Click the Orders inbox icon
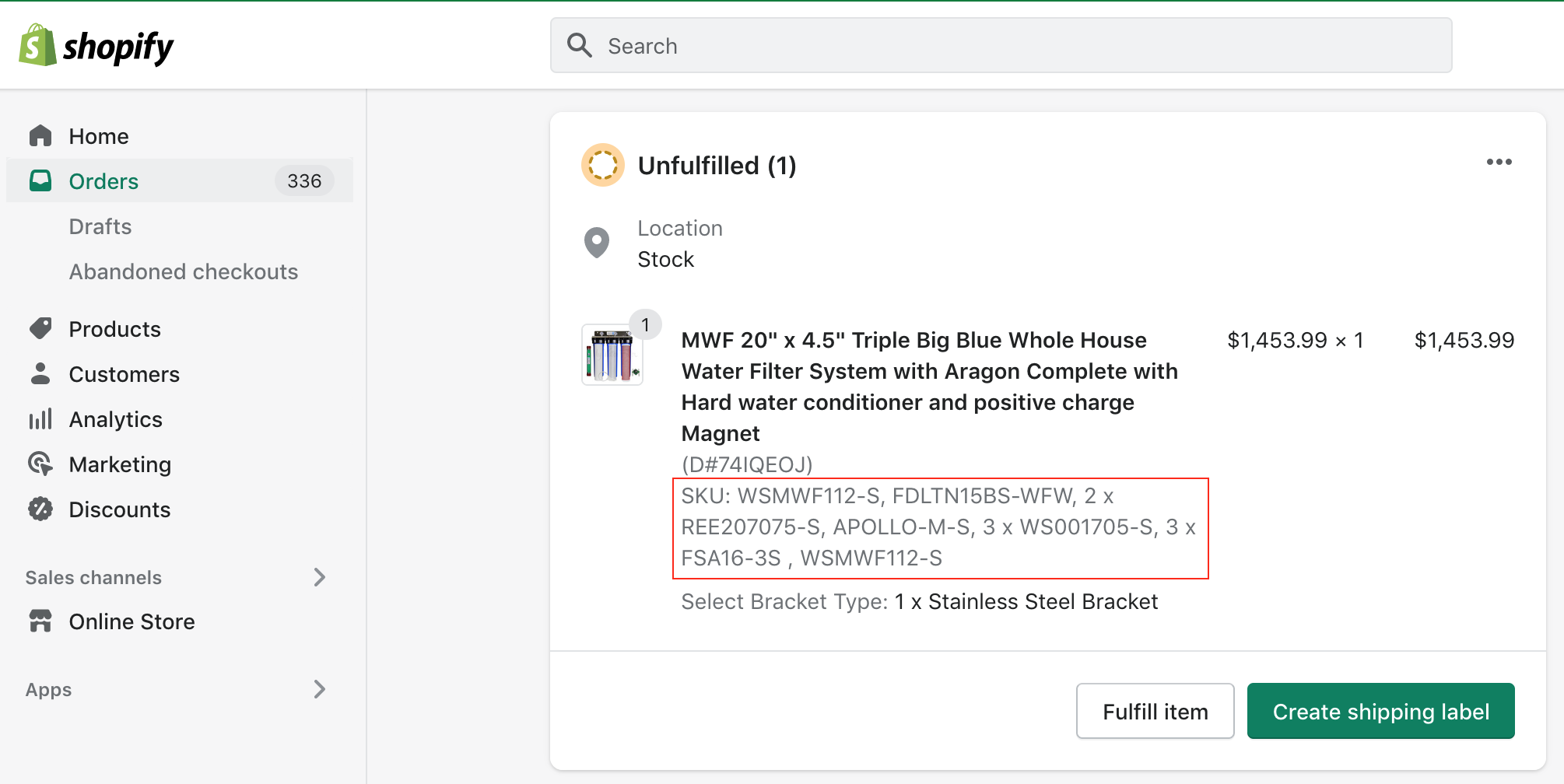The height and width of the screenshot is (784, 1564). (40, 181)
